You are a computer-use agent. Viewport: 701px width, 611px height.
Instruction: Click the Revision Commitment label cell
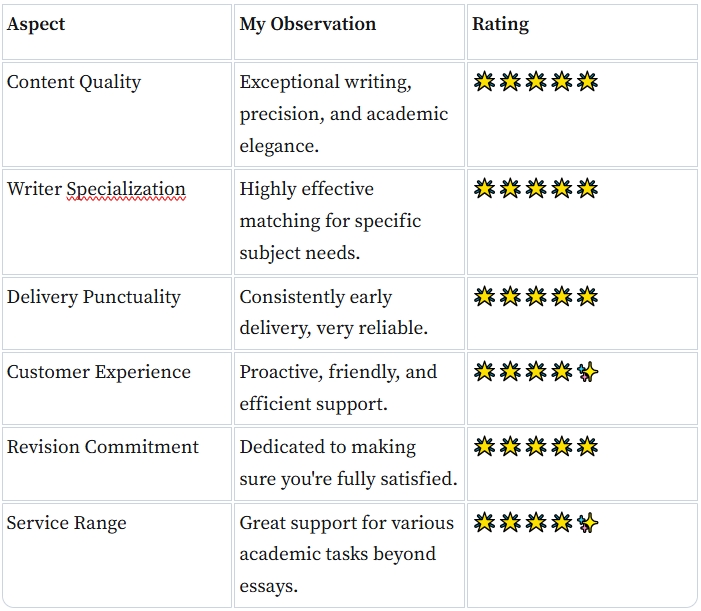click(x=103, y=447)
